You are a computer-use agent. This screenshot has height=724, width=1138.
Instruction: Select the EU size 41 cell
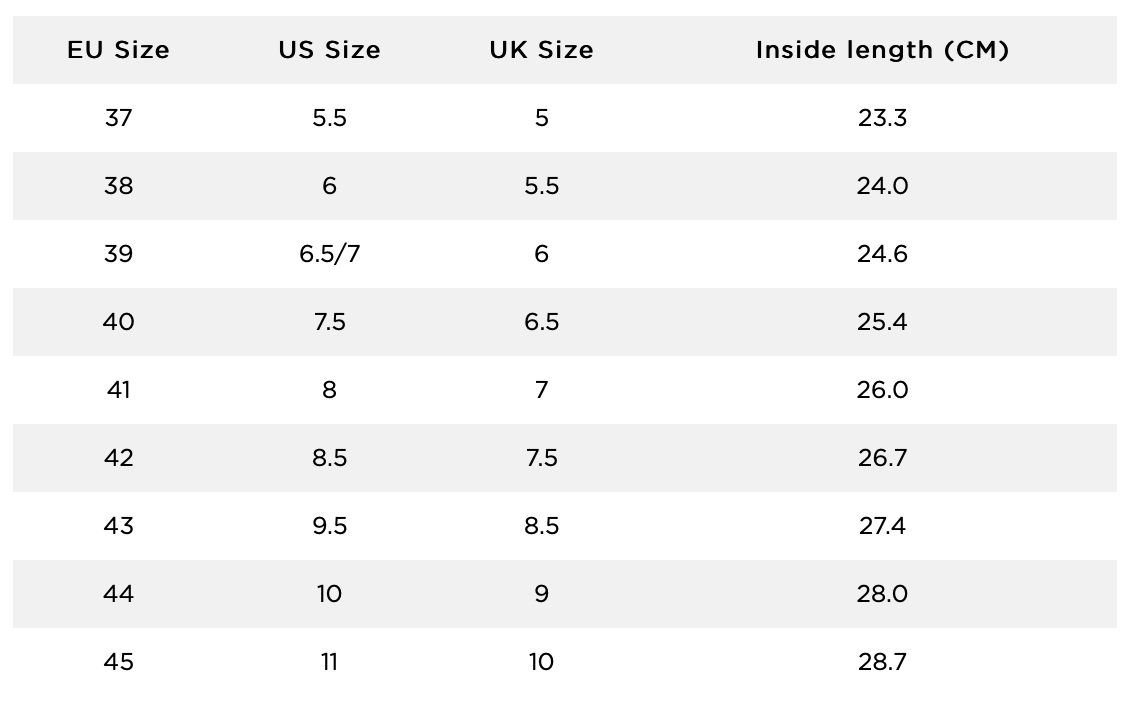tap(118, 390)
